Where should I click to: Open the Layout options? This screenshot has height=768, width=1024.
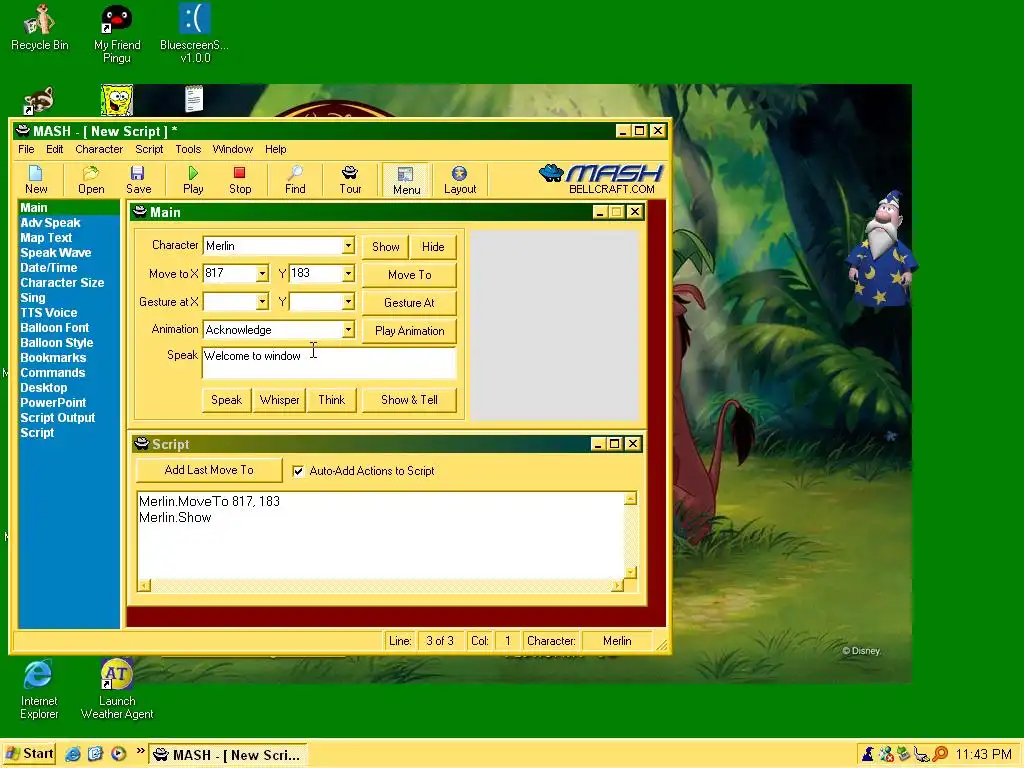tap(460, 180)
